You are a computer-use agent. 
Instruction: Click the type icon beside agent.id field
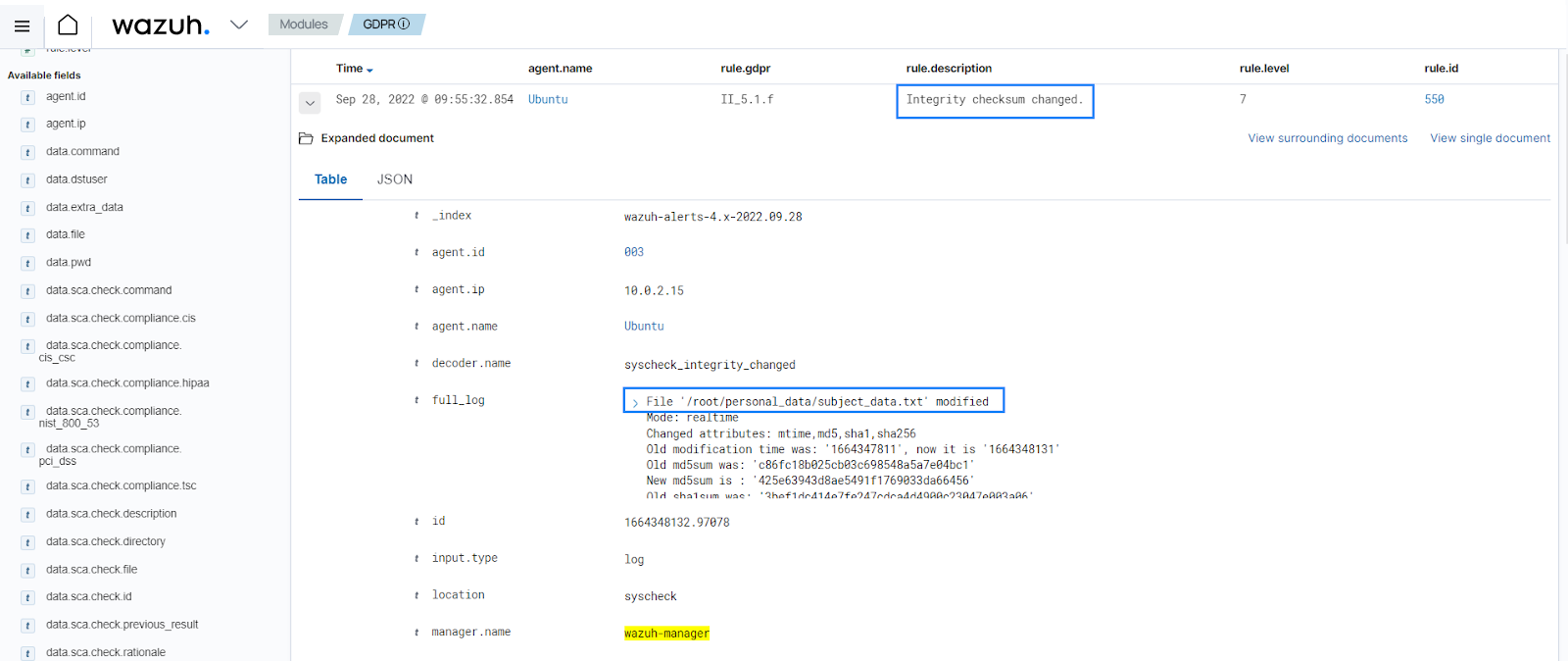(x=27, y=97)
